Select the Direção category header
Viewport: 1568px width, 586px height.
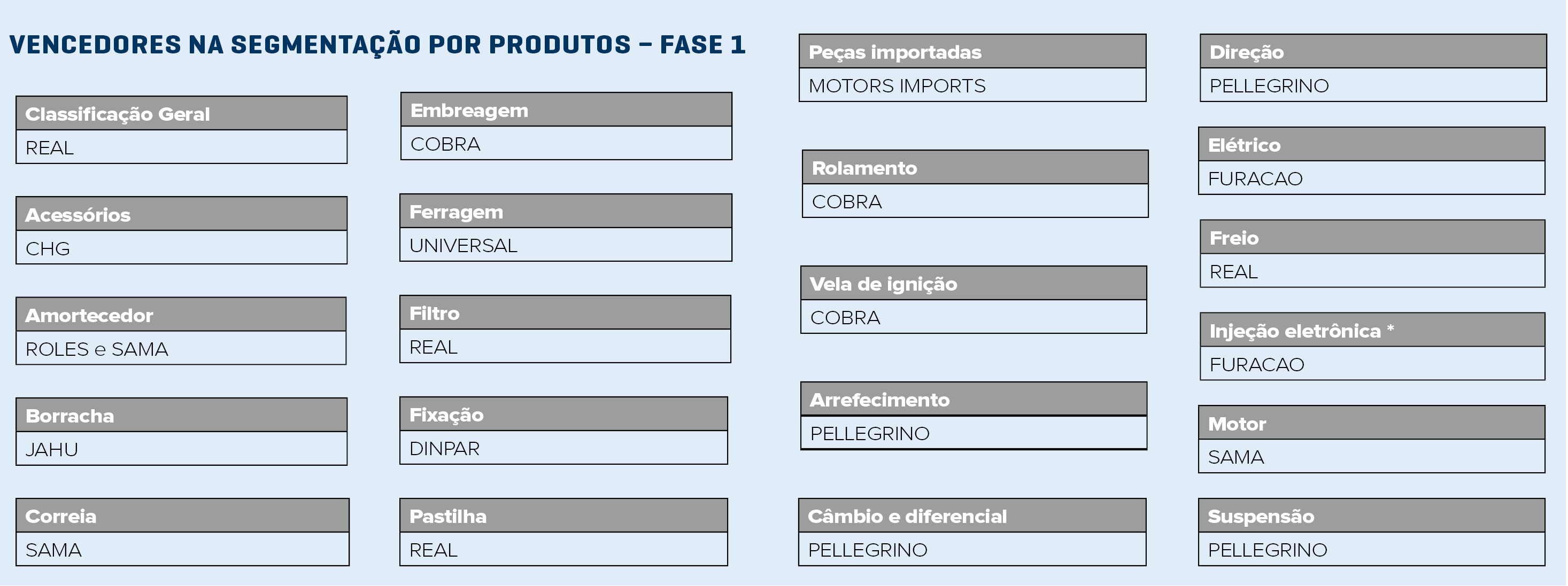[x=1373, y=52]
